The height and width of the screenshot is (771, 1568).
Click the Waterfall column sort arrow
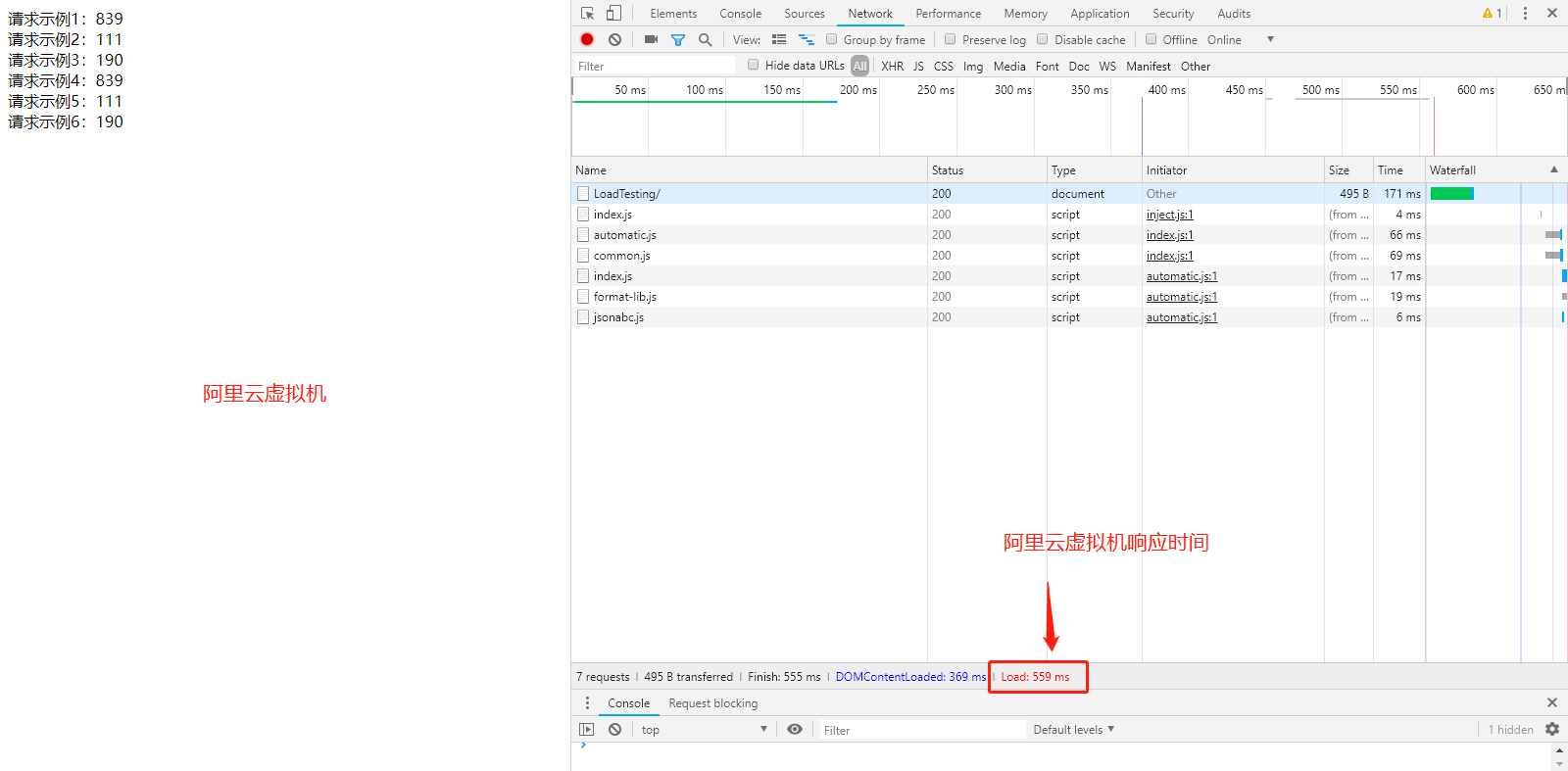(x=1553, y=169)
